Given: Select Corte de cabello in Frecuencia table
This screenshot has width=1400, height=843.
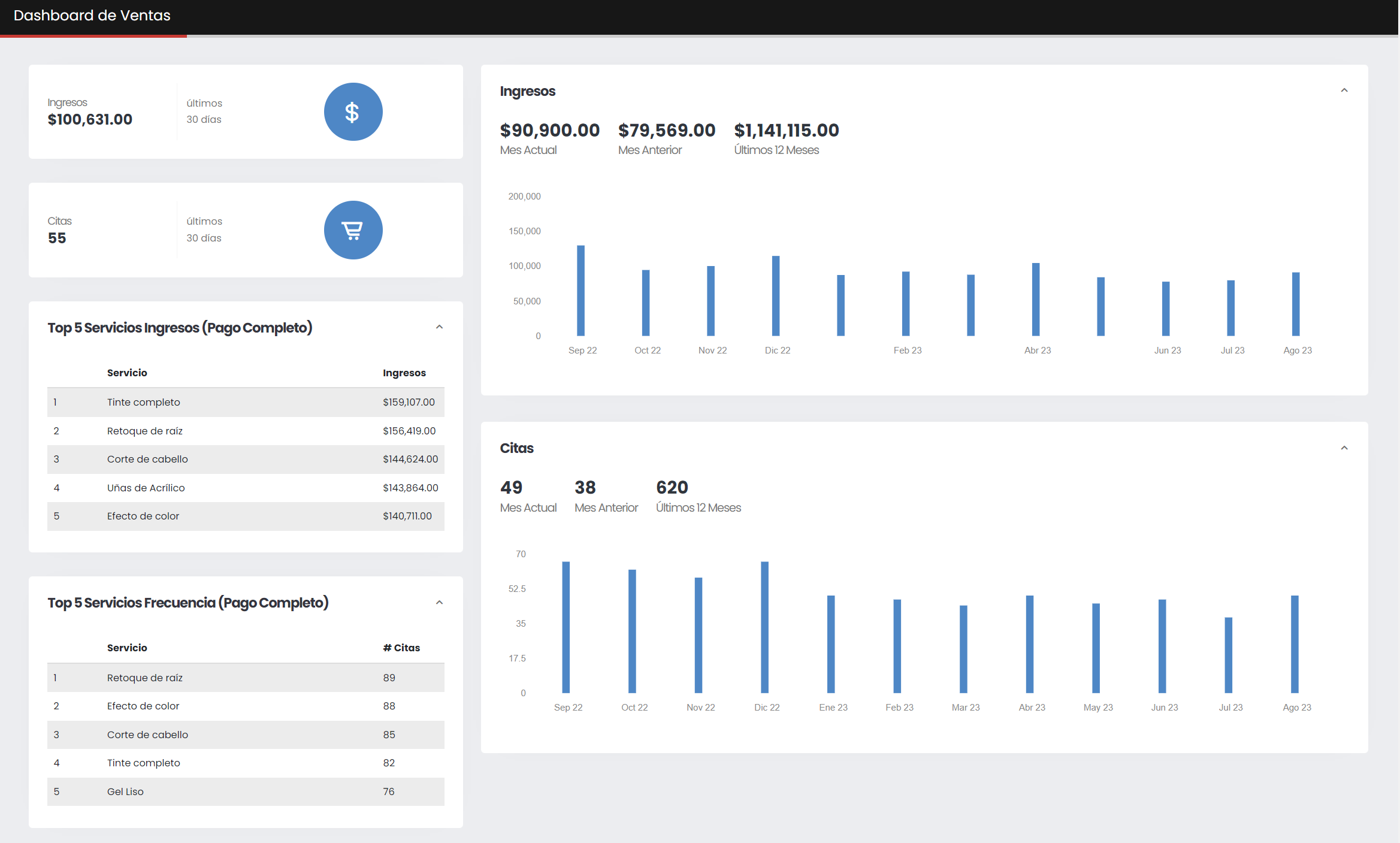Looking at the screenshot, I should tap(246, 735).
